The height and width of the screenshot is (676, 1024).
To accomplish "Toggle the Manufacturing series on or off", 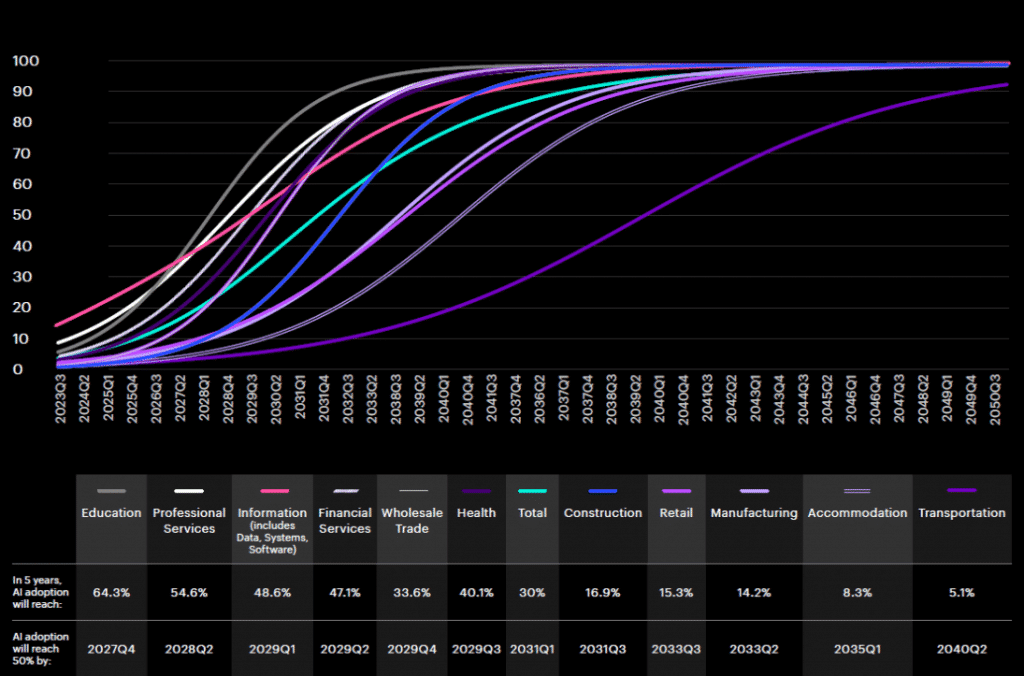I will [x=756, y=490].
